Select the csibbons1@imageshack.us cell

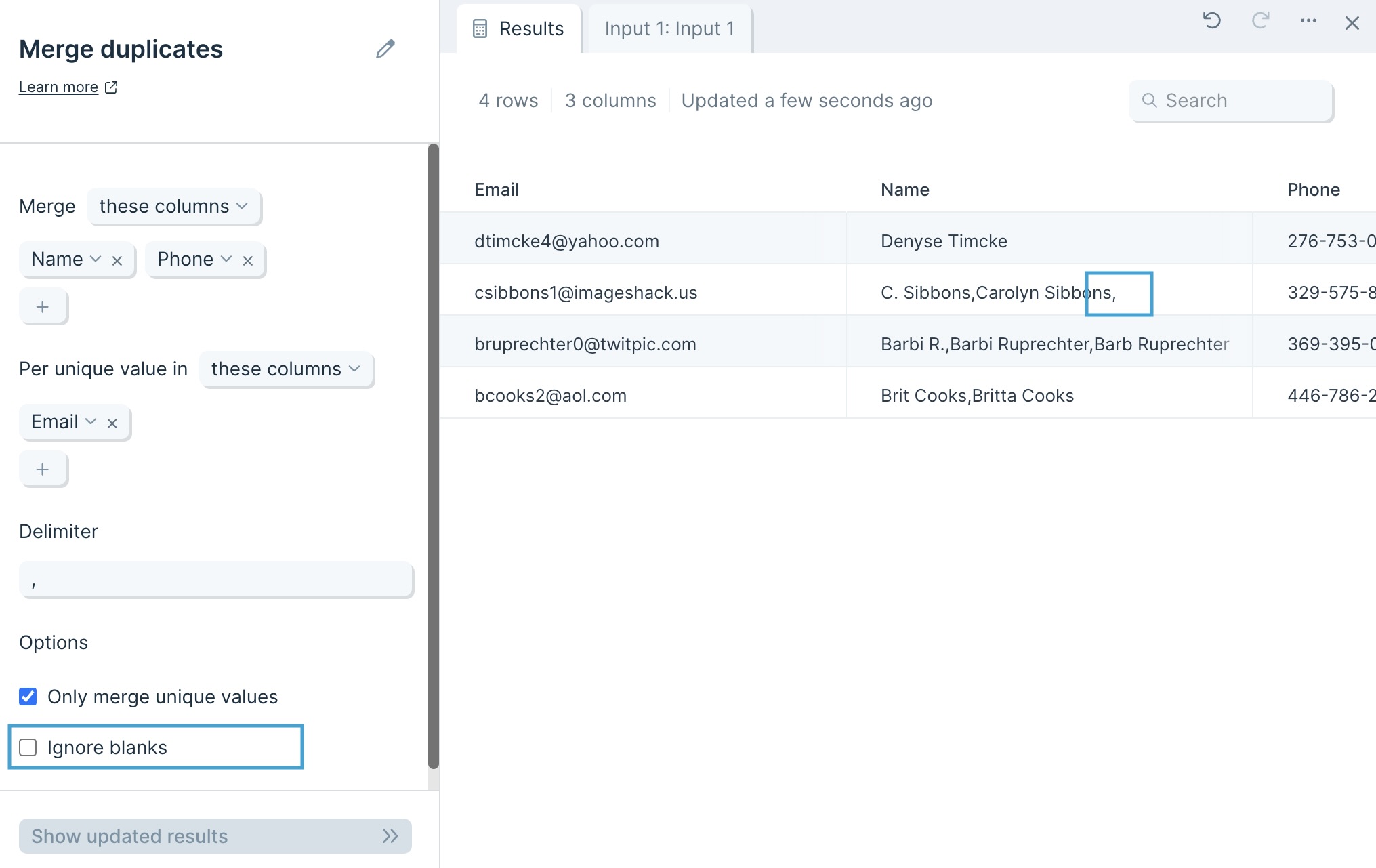point(643,290)
